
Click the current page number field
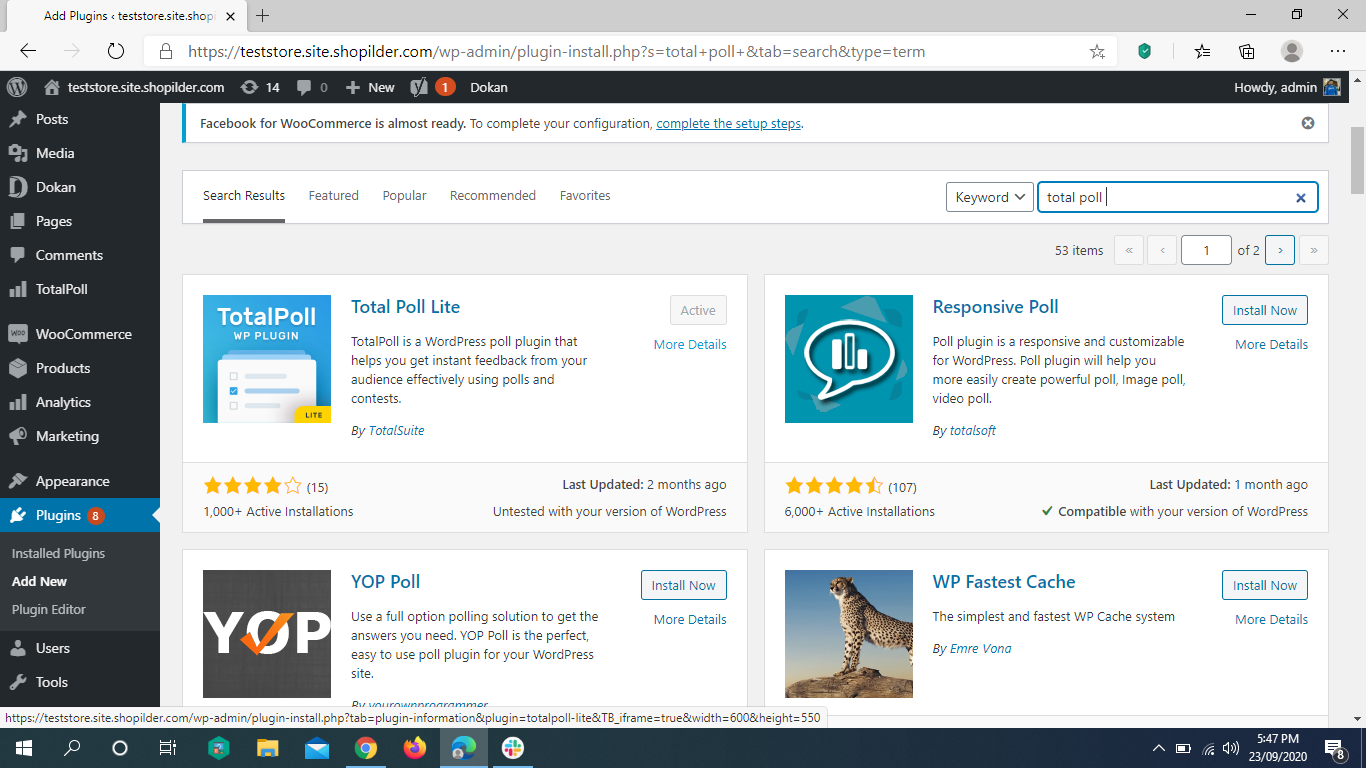[1206, 250]
